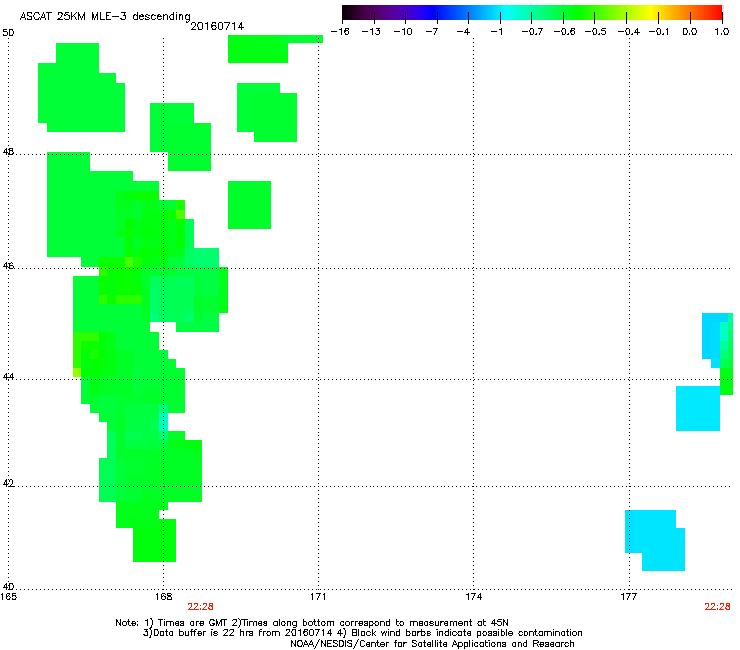Click colorbar label -0.6
The width and height of the screenshot is (740, 650).
tap(564, 32)
